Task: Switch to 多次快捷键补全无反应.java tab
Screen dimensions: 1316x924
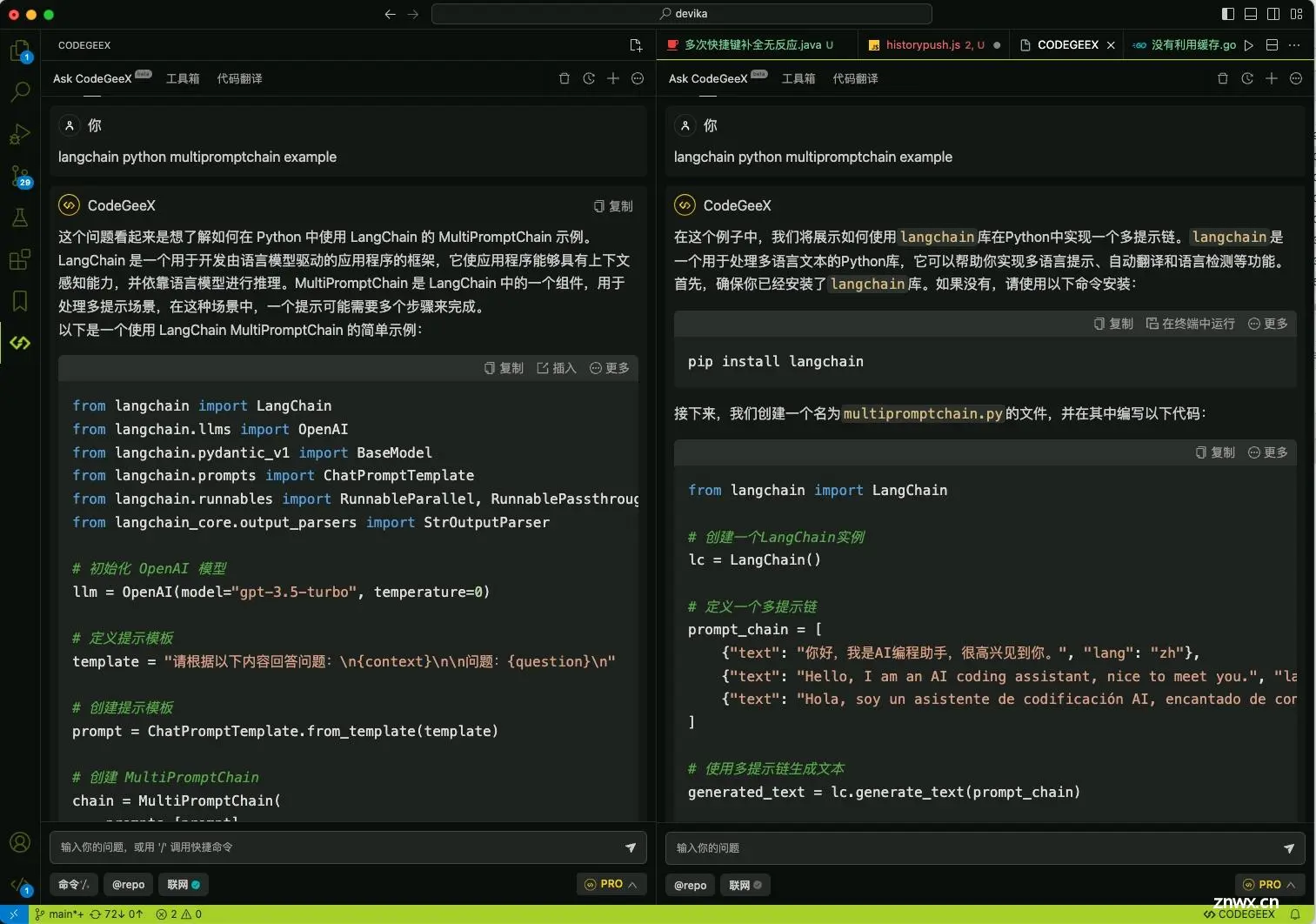Action: (751, 45)
